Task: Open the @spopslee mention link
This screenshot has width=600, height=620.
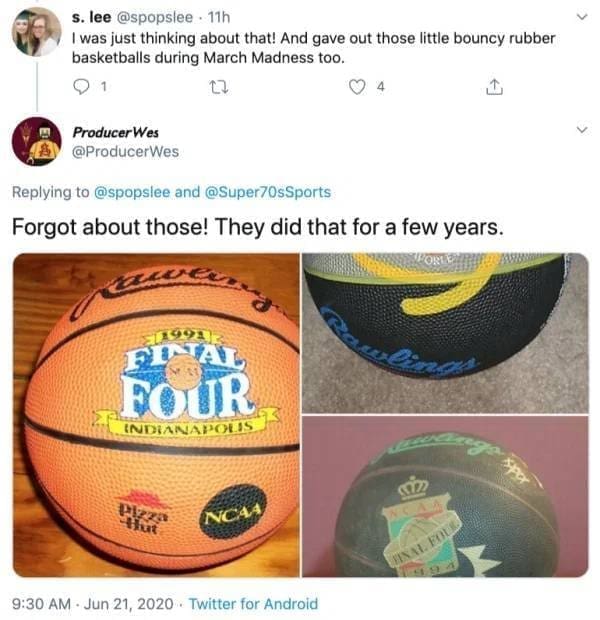Action: tap(132, 192)
